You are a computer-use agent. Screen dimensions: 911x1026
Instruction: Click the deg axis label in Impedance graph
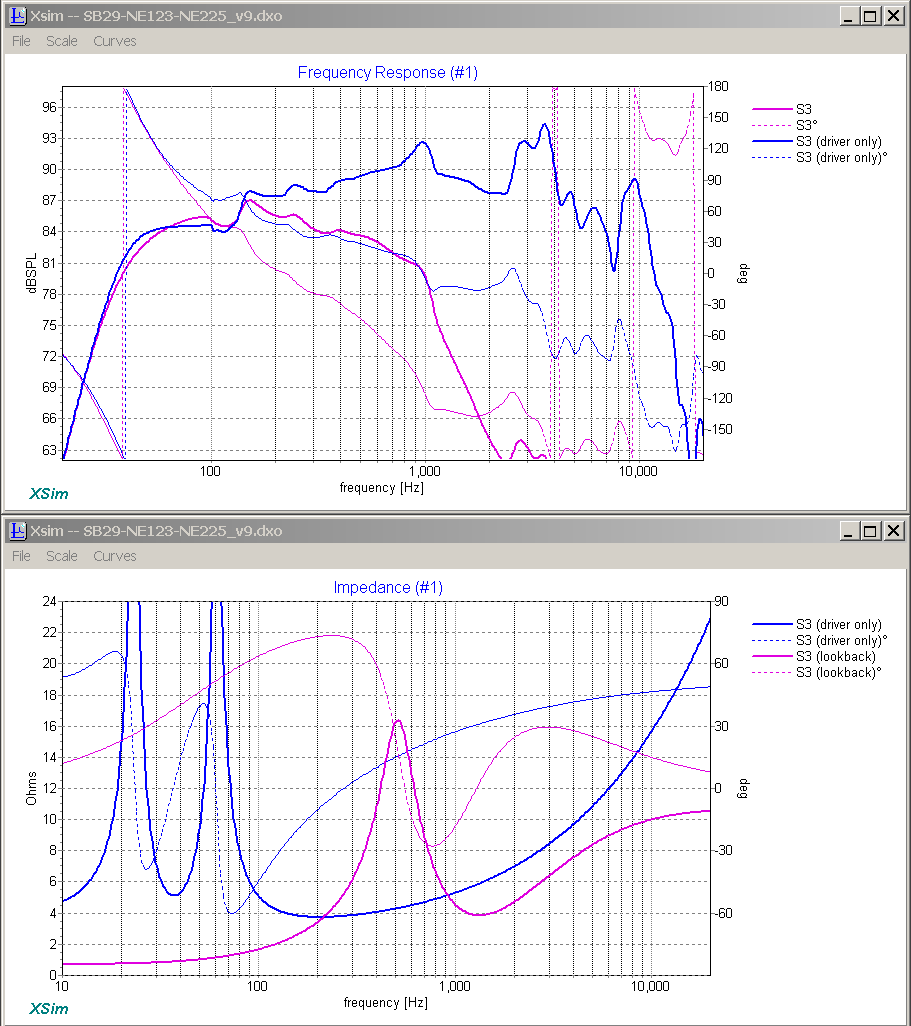click(x=742, y=788)
